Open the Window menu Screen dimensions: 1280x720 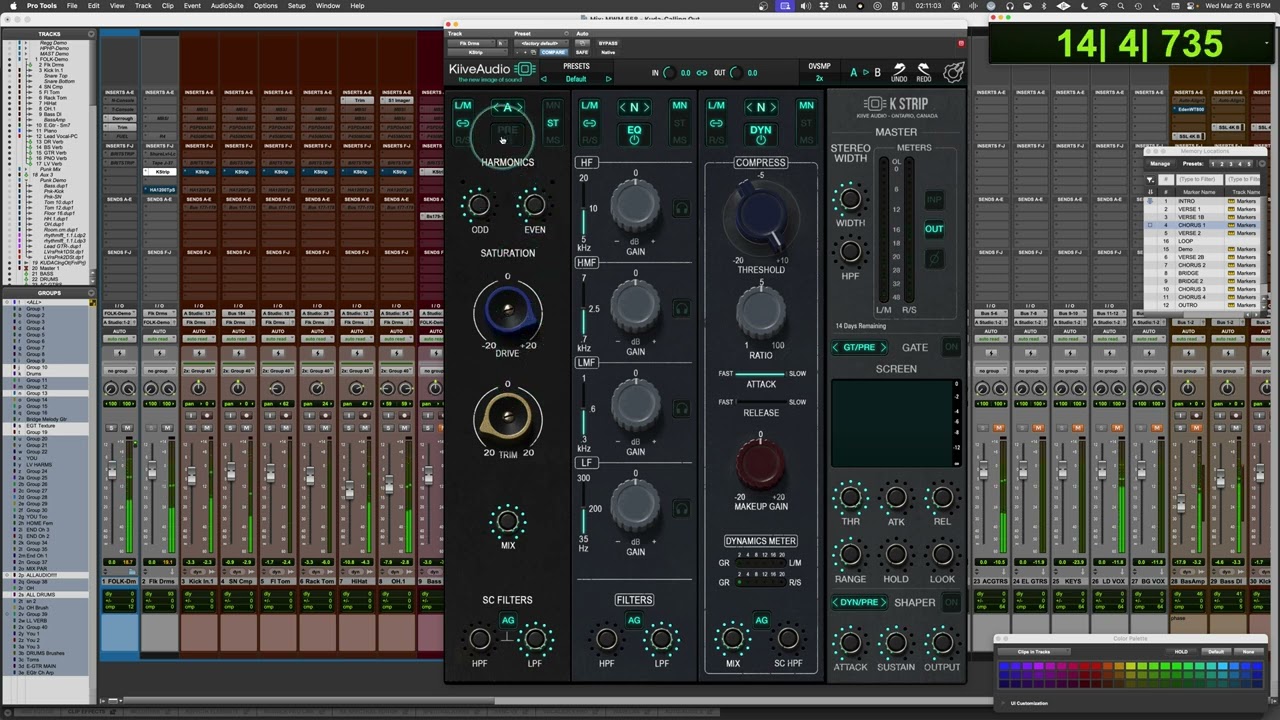click(328, 6)
